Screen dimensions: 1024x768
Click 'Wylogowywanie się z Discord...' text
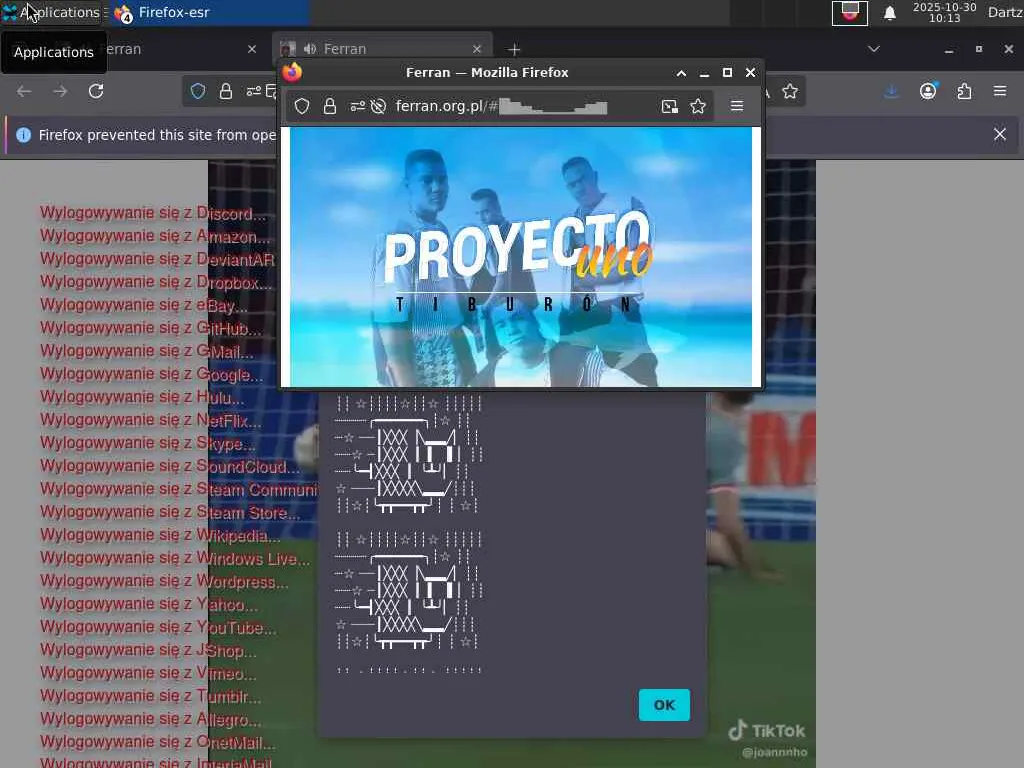point(153,214)
